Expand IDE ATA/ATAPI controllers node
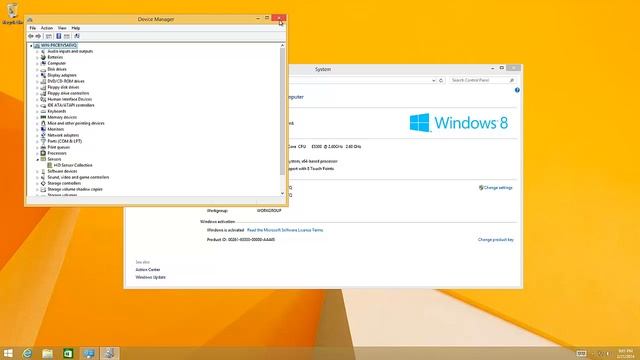This screenshot has height=360, width=640. coord(37,105)
